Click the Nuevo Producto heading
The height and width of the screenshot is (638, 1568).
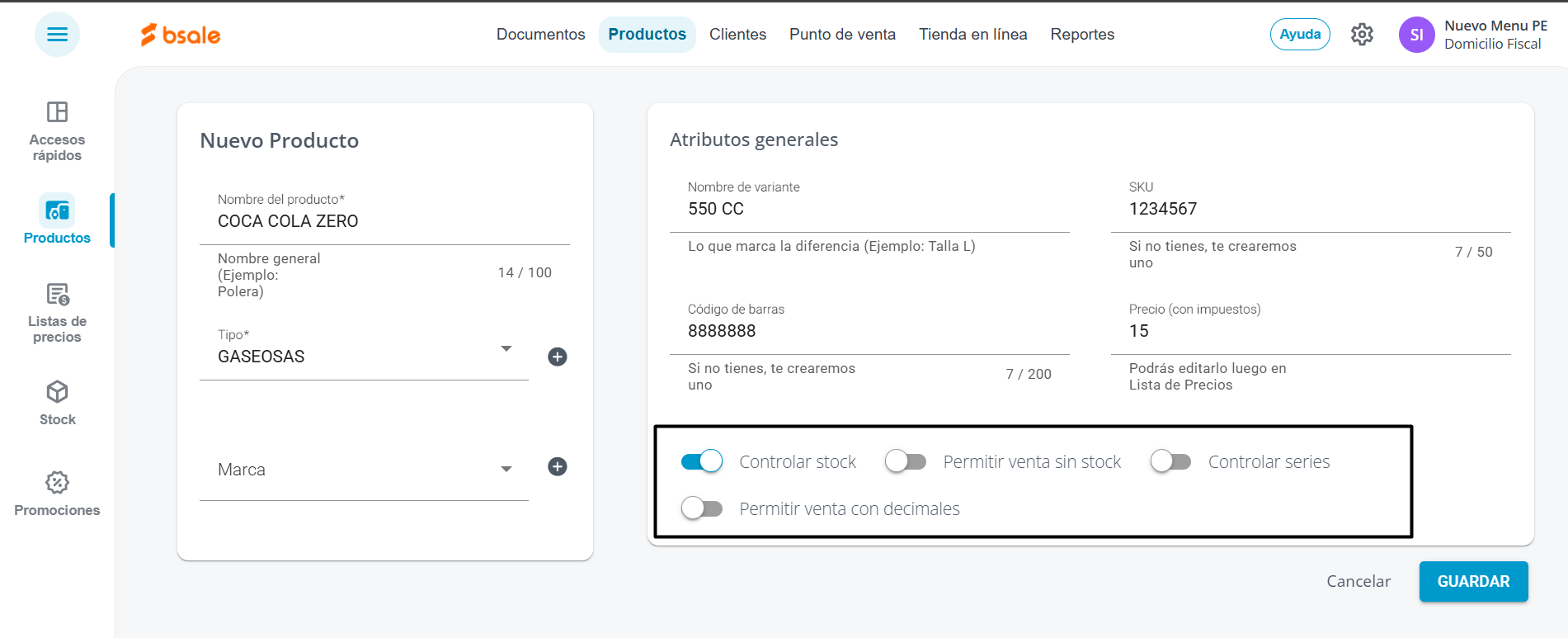click(x=279, y=140)
